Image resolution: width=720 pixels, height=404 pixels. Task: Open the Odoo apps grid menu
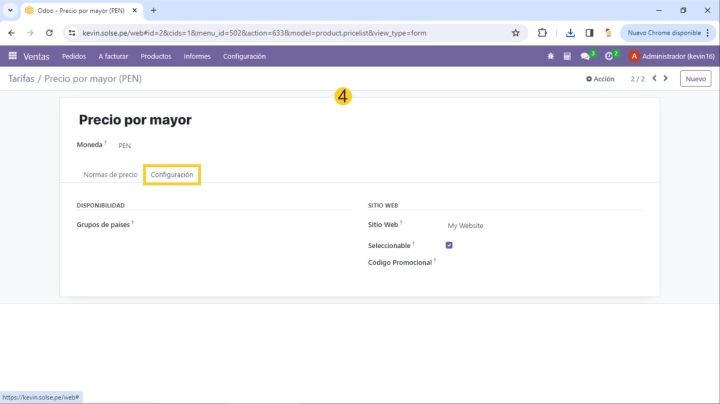coord(13,56)
